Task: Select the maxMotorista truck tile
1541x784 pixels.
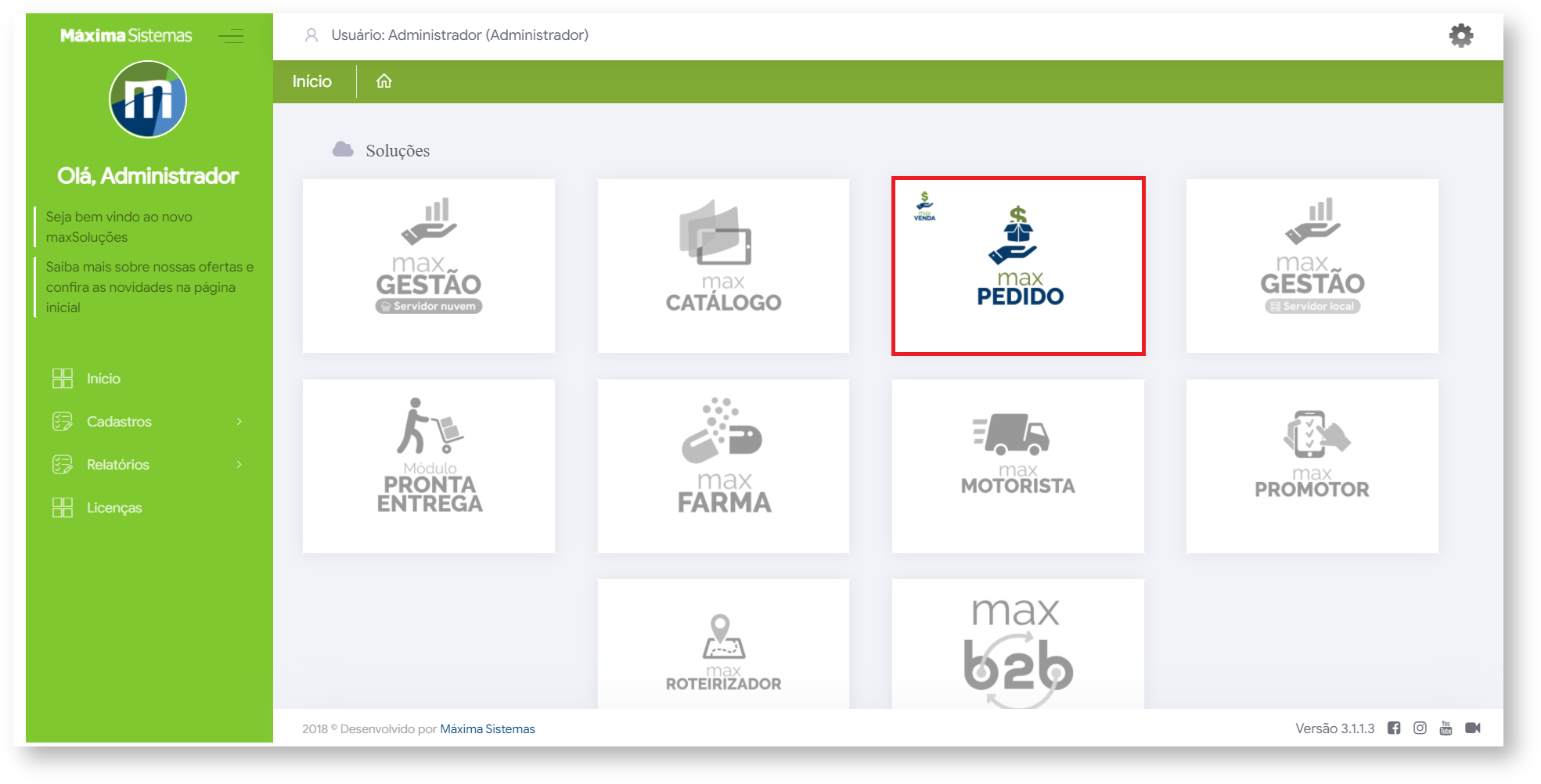Action: (x=1018, y=466)
